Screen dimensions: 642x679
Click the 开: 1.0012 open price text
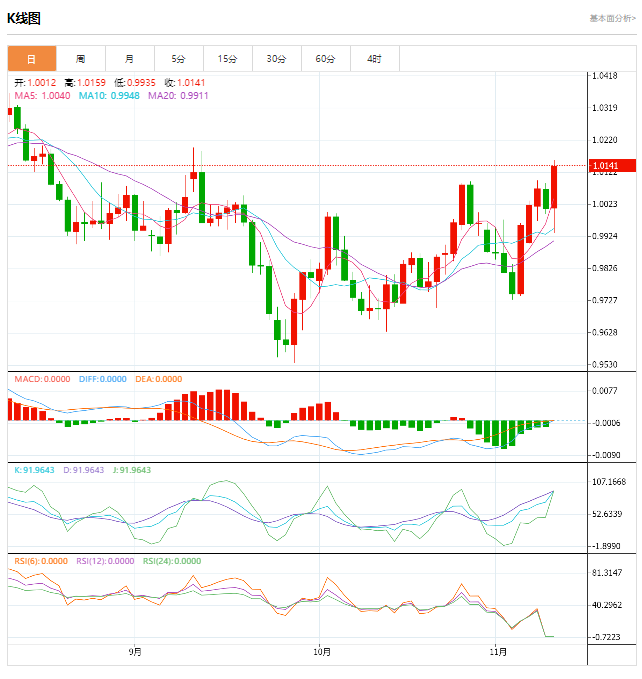(x=35, y=82)
